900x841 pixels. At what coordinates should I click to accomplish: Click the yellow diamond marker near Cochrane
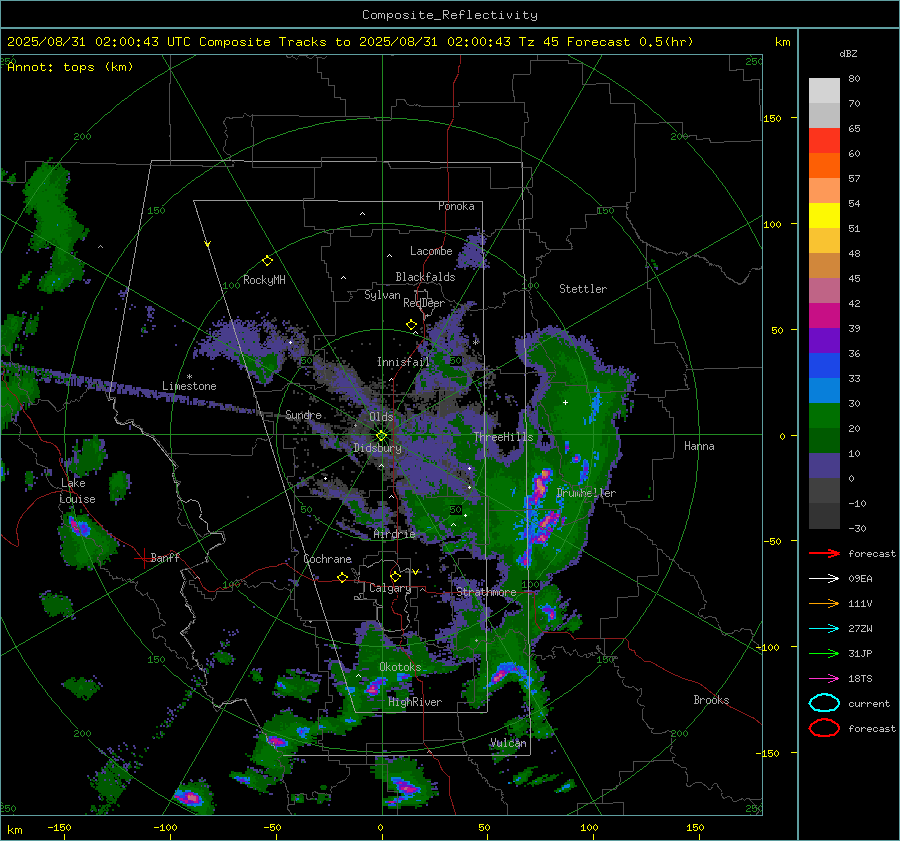point(342,577)
